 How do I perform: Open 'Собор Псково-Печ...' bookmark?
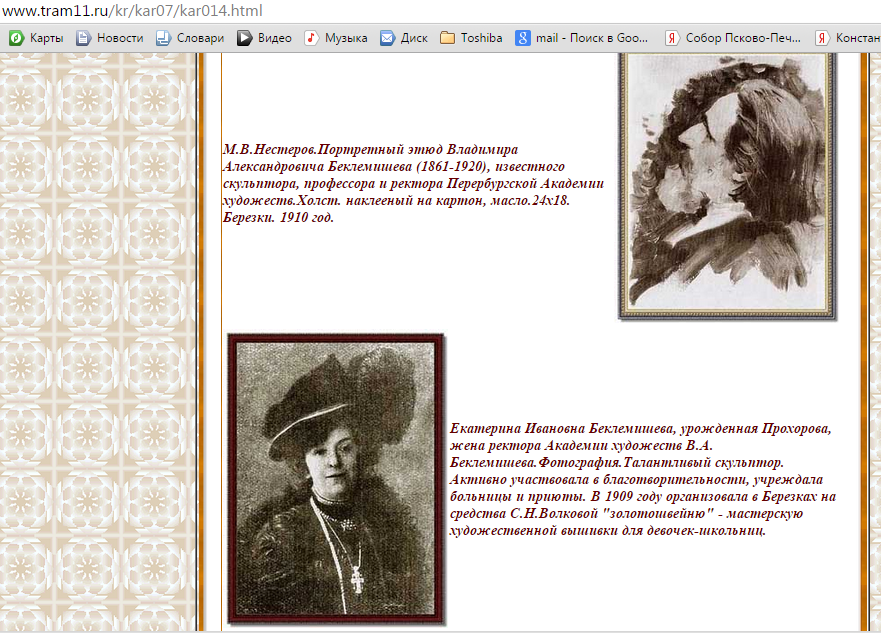click(x=743, y=38)
